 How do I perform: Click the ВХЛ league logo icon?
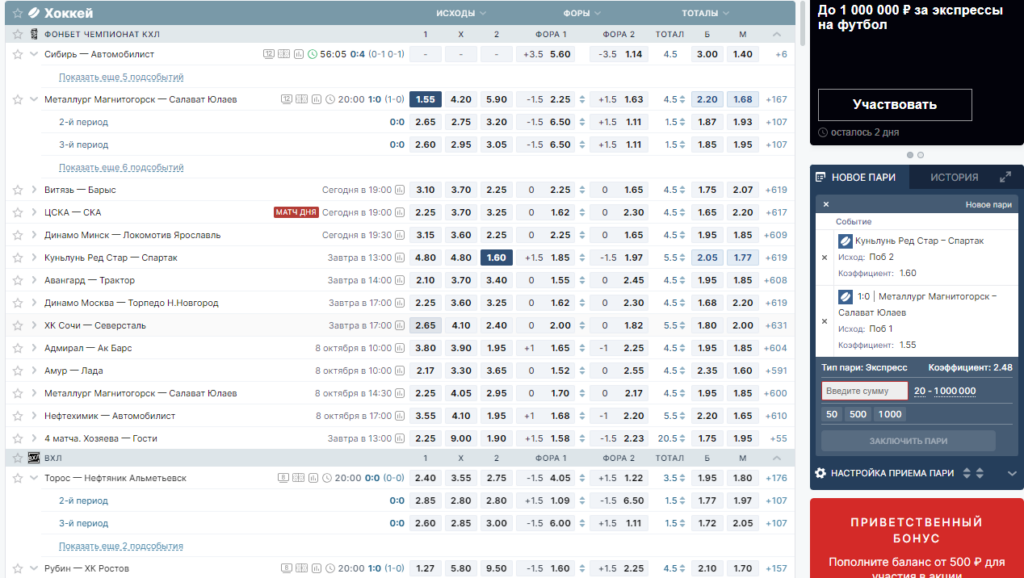tap(34, 458)
